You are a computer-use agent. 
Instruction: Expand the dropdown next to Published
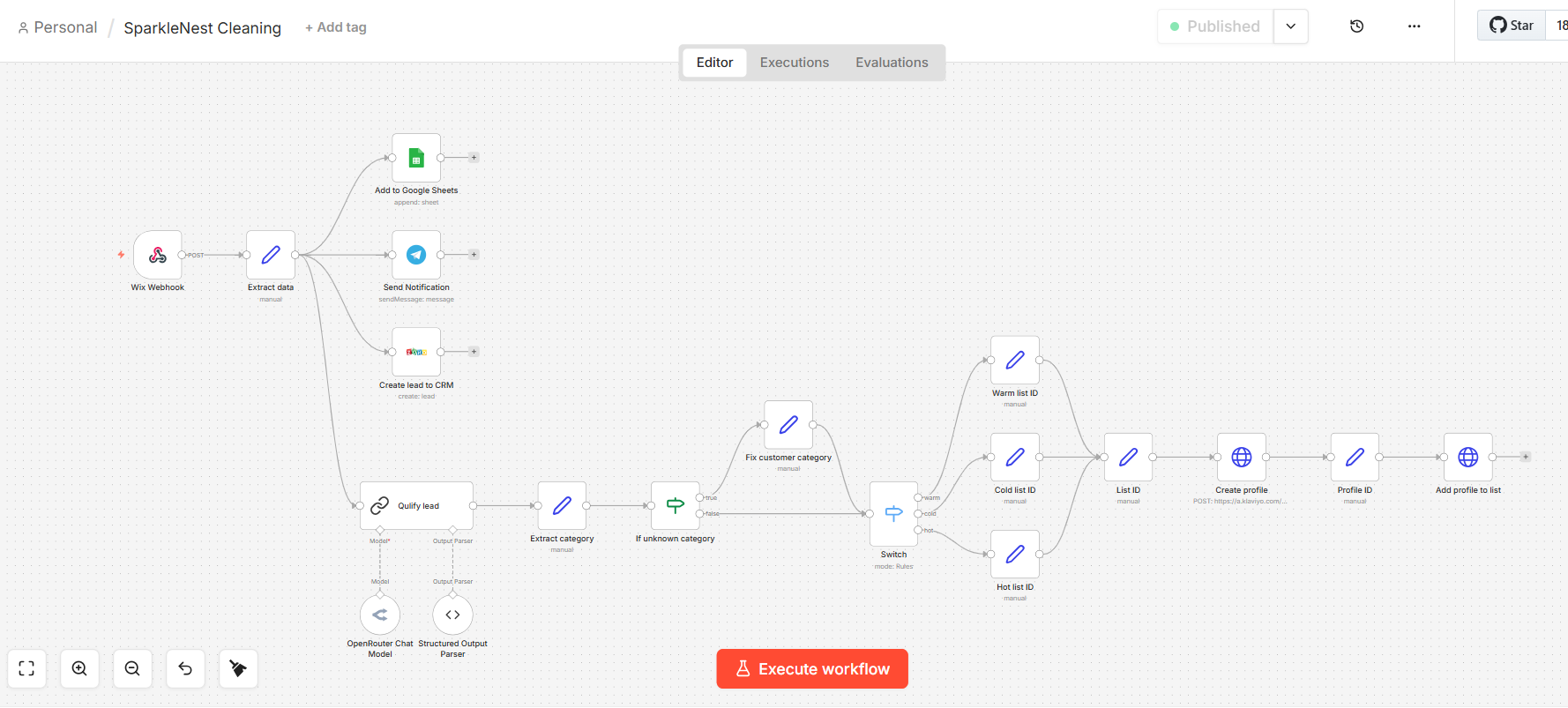pos(1291,26)
